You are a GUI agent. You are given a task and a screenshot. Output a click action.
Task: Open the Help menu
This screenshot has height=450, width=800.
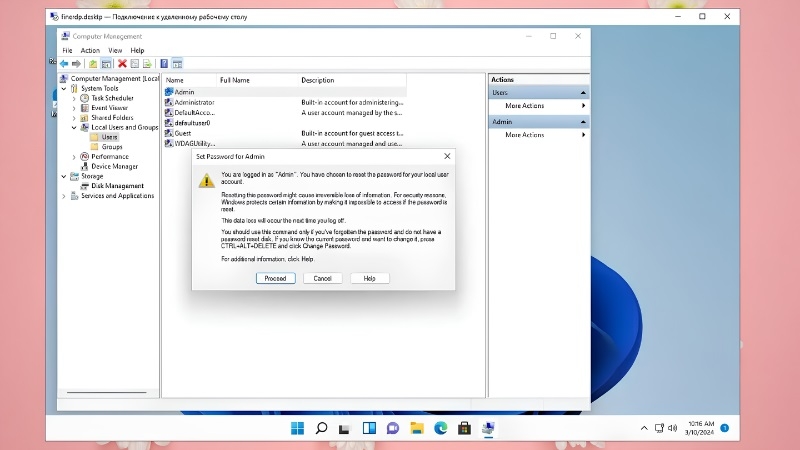[137, 50]
